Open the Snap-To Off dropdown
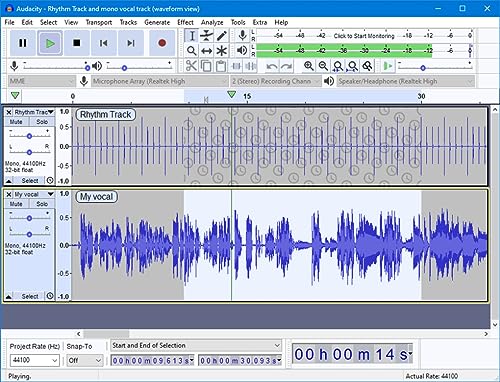The height and width of the screenshot is (382, 500). pyautogui.click(x=85, y=360)
